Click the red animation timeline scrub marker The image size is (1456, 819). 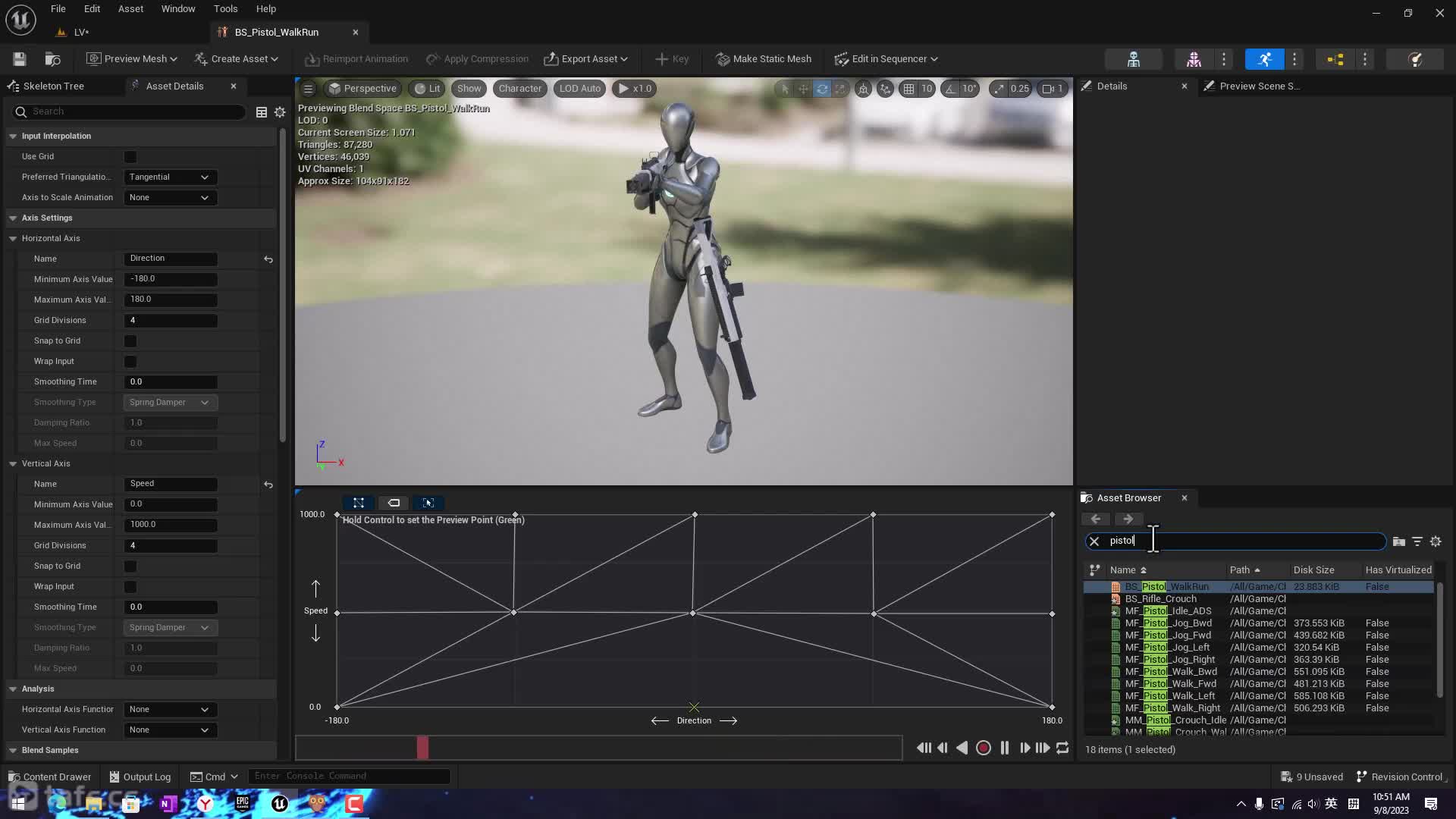[x=422, y=748]
